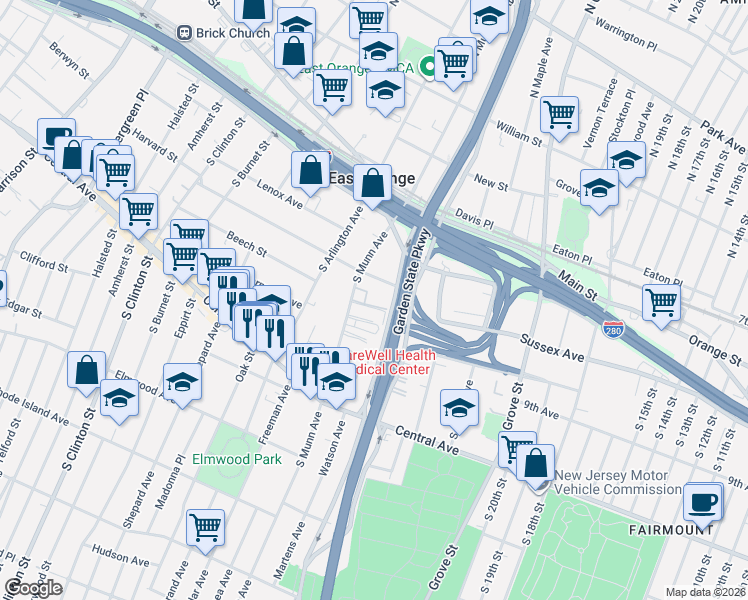The height and width of the screenshot is (600, 748).
Task: Open the school marker at the top right edge
Action: pos(489,17)
